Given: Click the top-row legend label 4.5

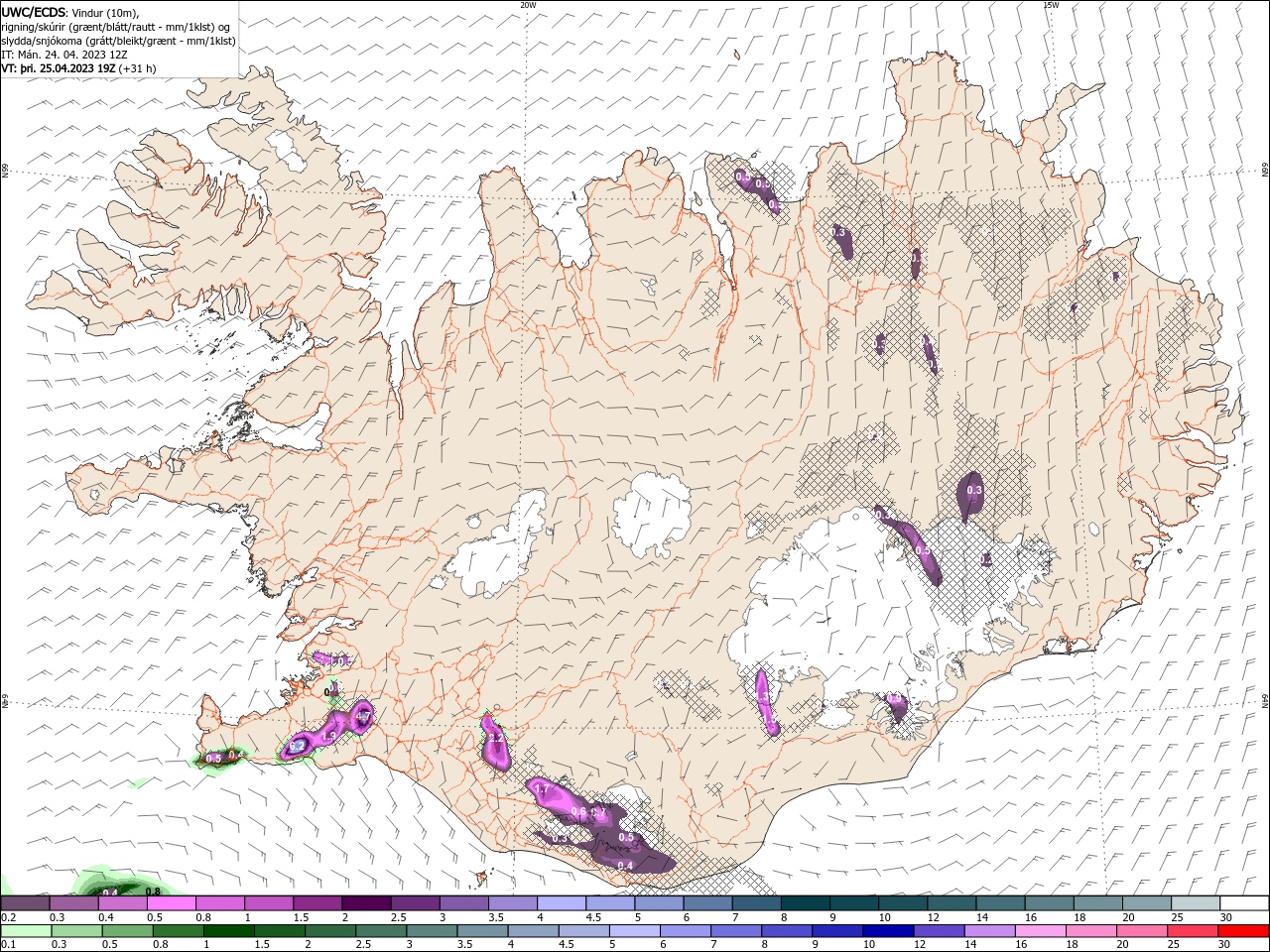Looking at the screenshot, I should [593, 917].
